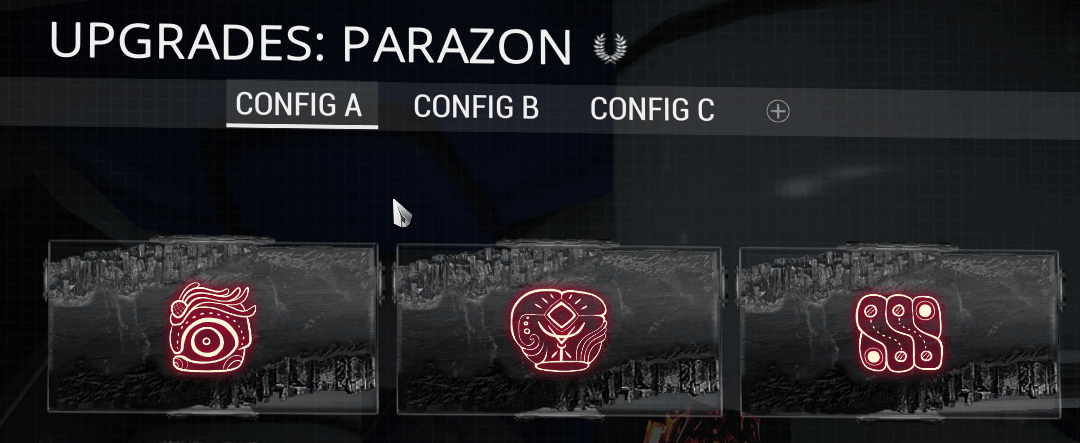The width and height of the screenshot is (1080, 443).
Task: Open the middle Parazon mod slot card
Action: coord(559,328)
